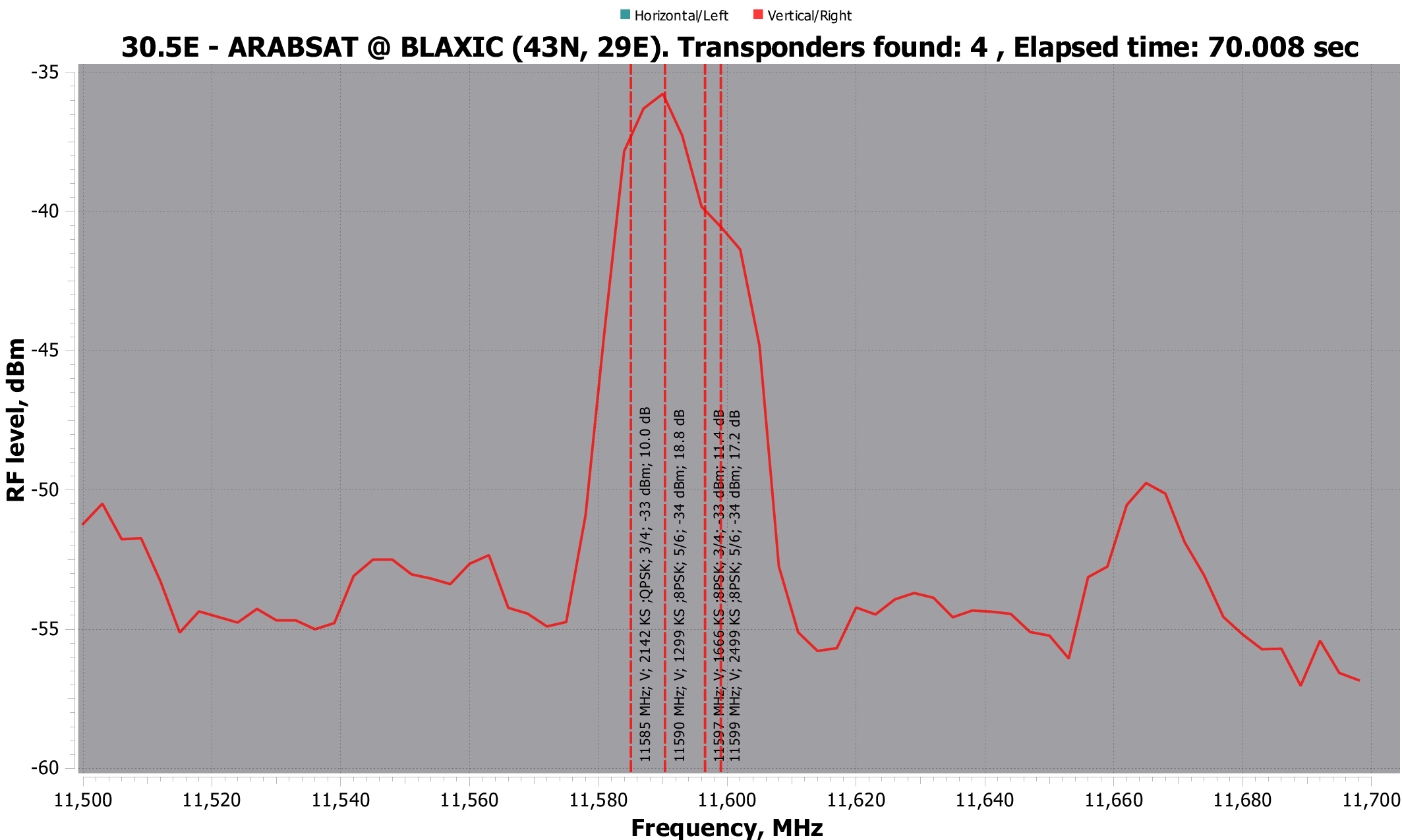Click the secondary right-side spectrum peak
Viewport: 1402px width, 840px height.
pyautogui.click(x=1146, y=483)
